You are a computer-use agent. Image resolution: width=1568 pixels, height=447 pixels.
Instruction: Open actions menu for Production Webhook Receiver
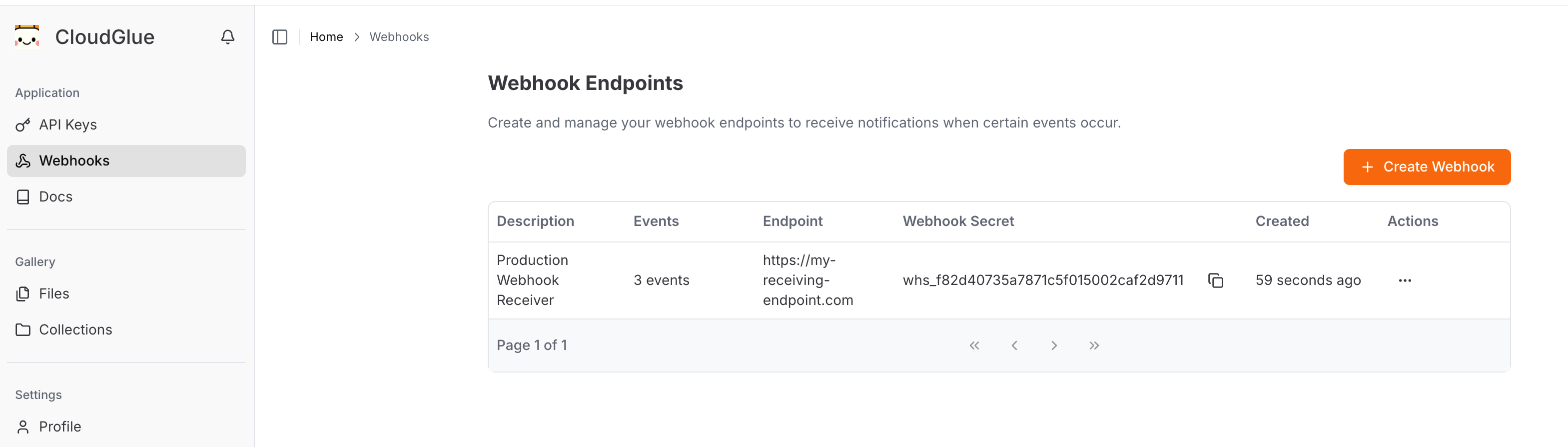click(1405, 280)
